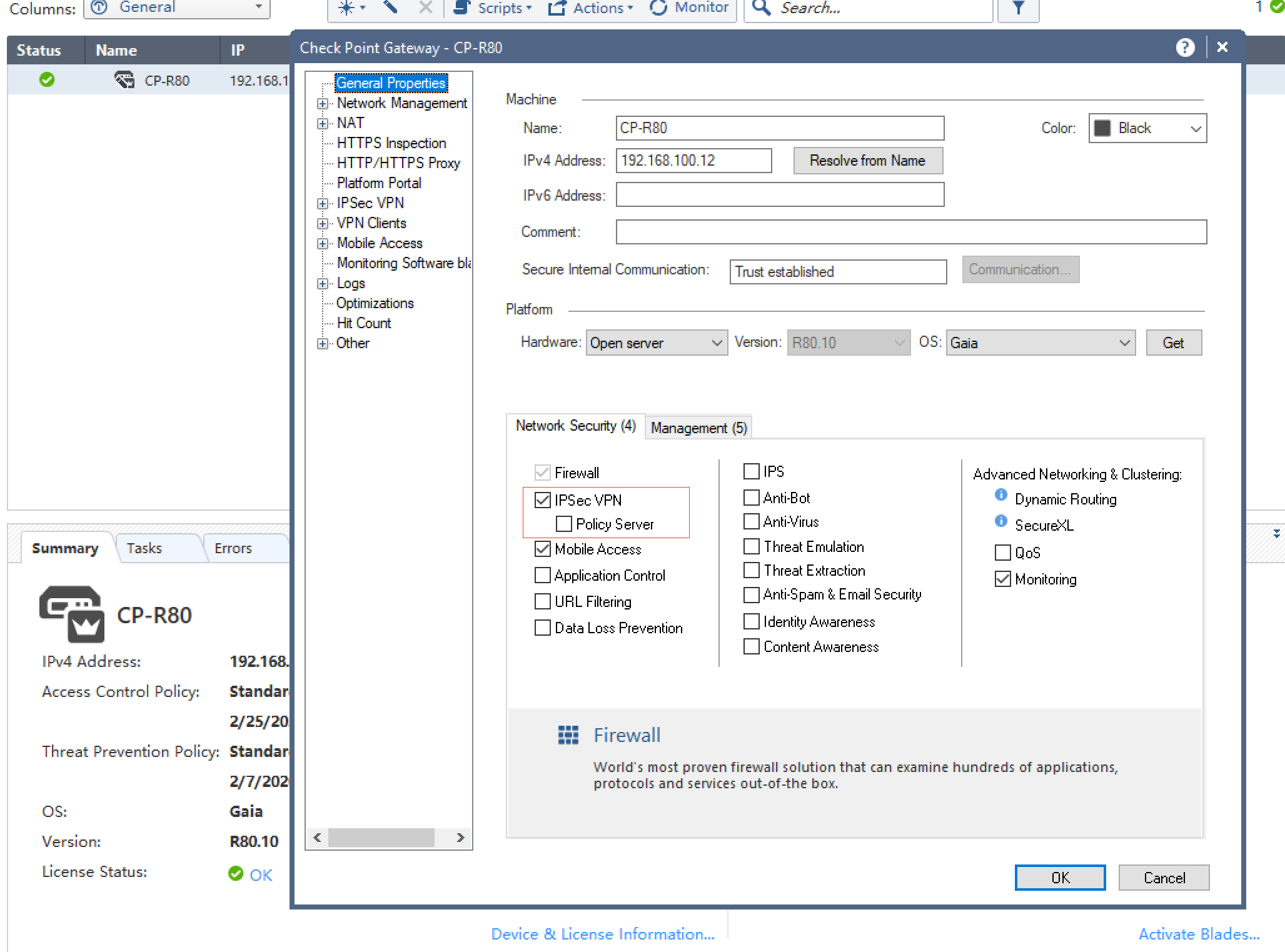The image size is (1285, 952).
Task: Open the OS Gaia dropdown
Action: pyautogui.click(x=1040, y=343)
